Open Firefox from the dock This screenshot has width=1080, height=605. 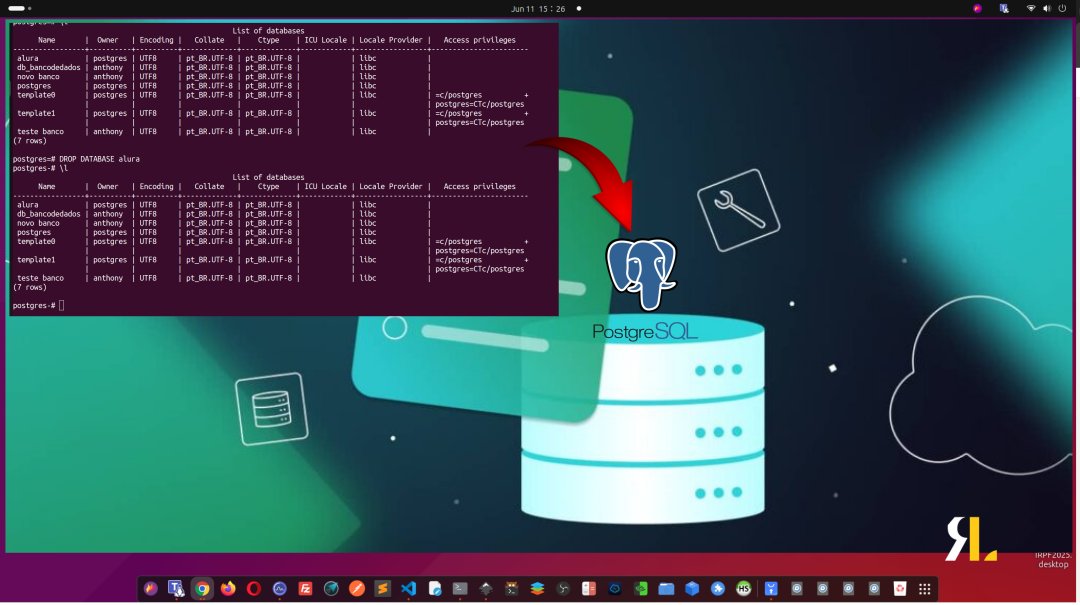pyautogui.click(x=227, y=589)
